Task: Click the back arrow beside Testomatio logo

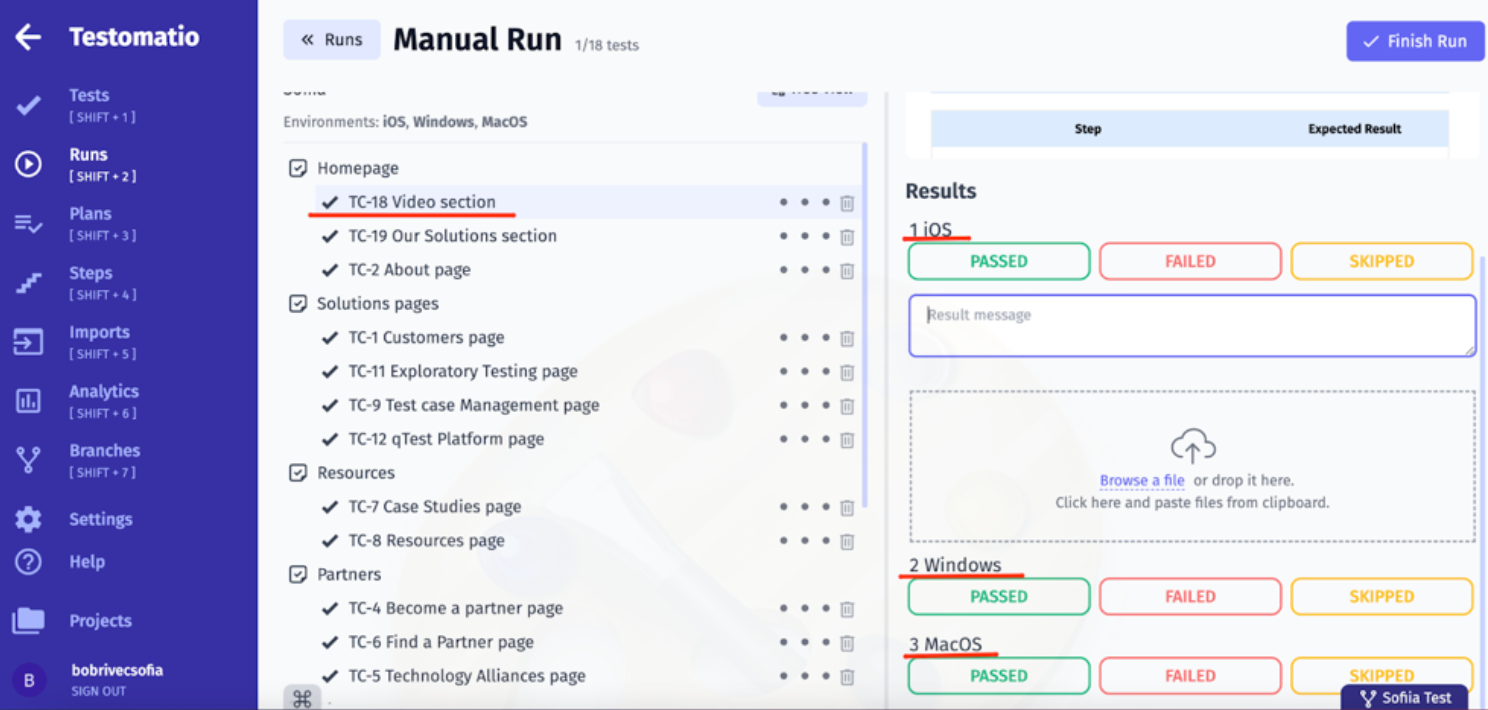Action: click(28, 38)
